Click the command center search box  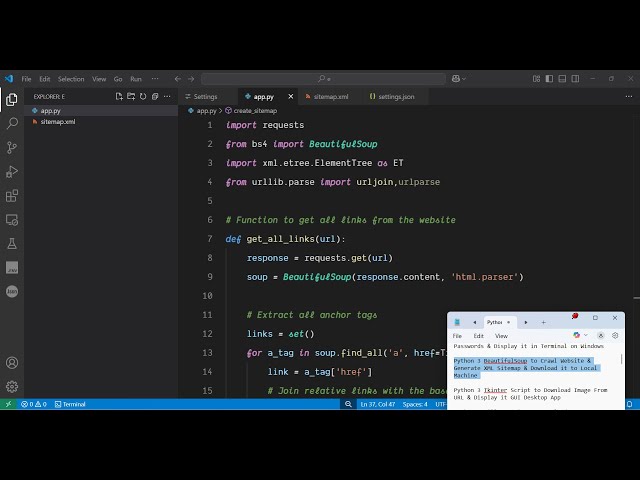pyautogui.click(x=323, y=79)
